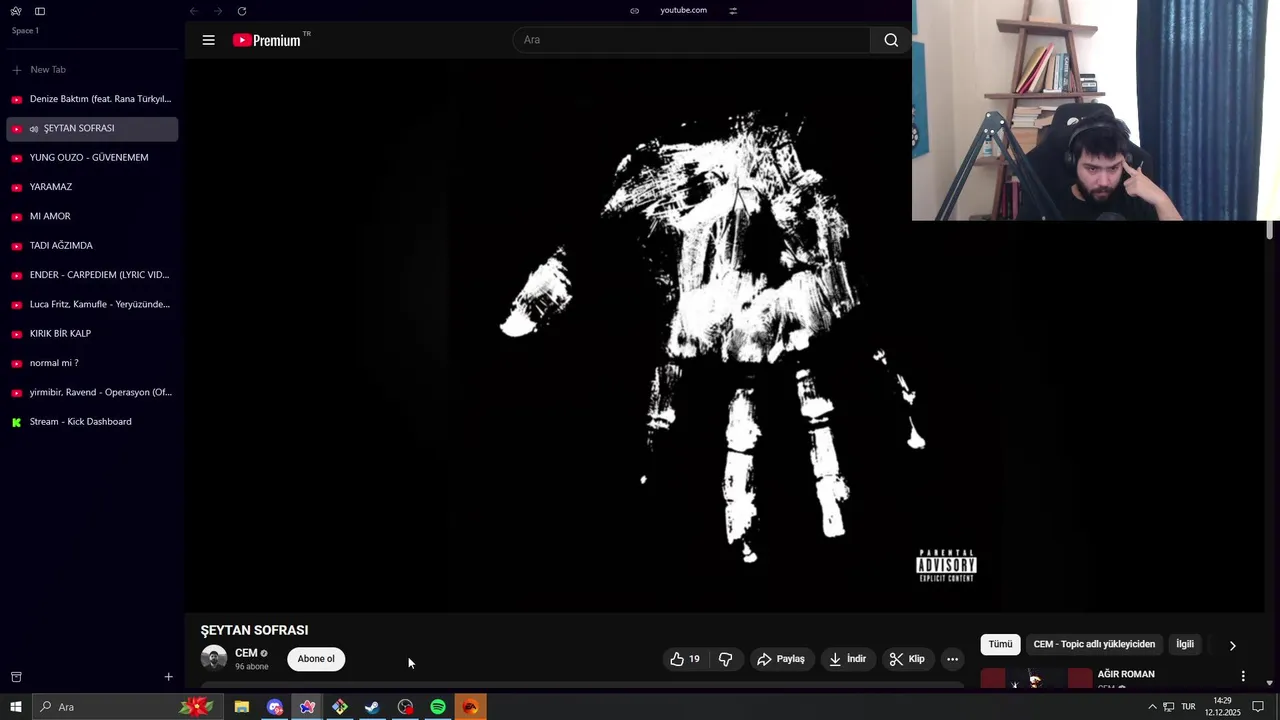This screenshot has width=1280, height=720.
Task: Copy the page link icon beside youtube.com
Action: click(x=634, y=11)
